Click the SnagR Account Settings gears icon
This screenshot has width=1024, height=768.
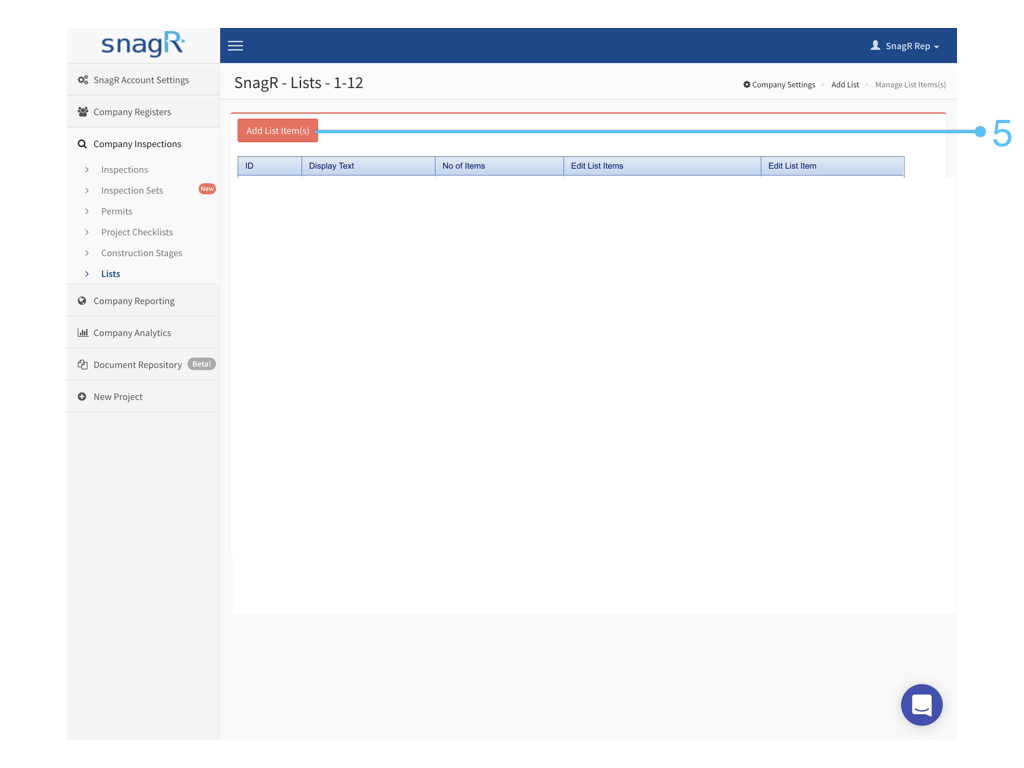[x=83, y=80]
